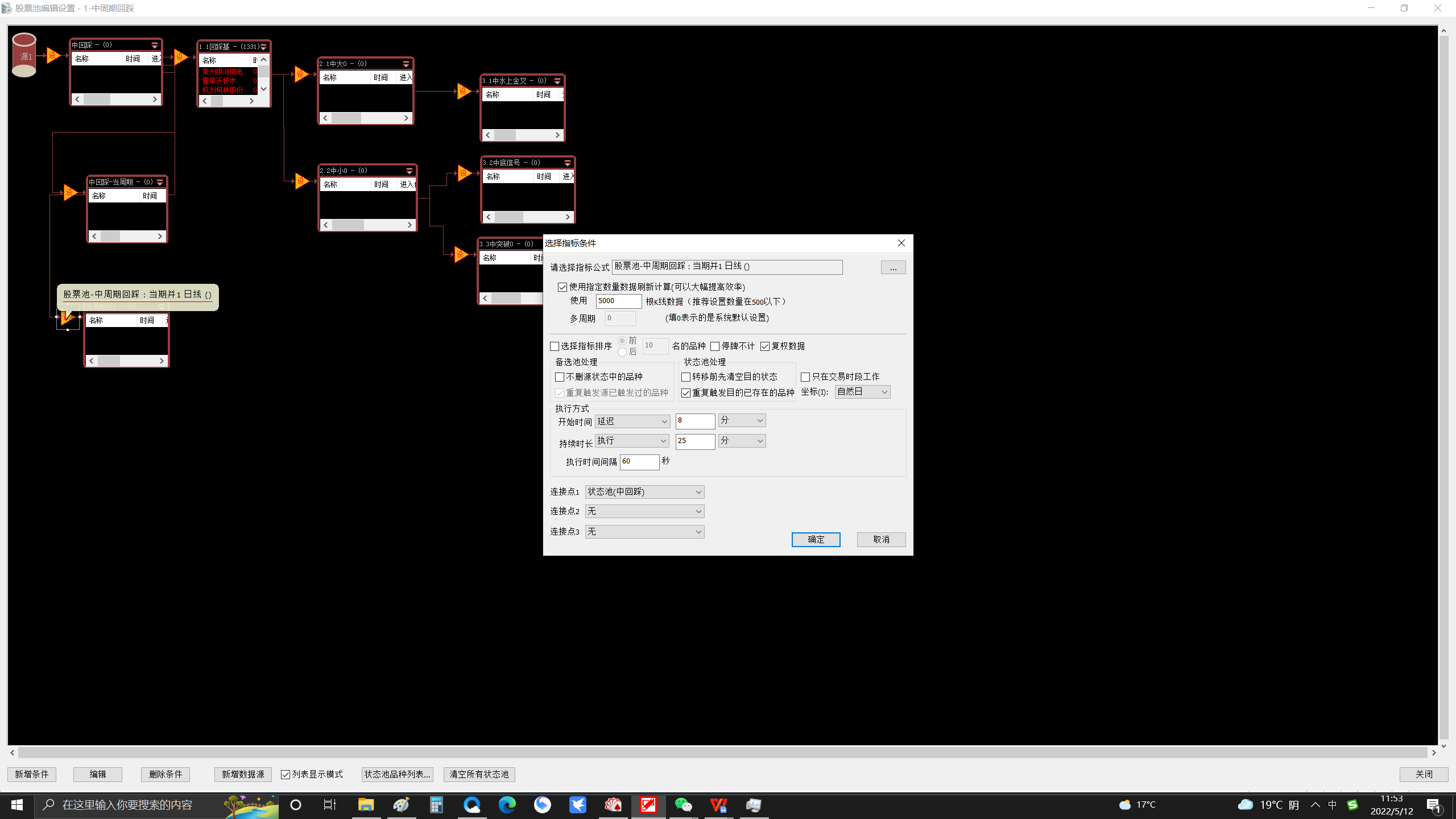Click the 执行时间间隔 seconds field
1456x819 pixels.
639,462
